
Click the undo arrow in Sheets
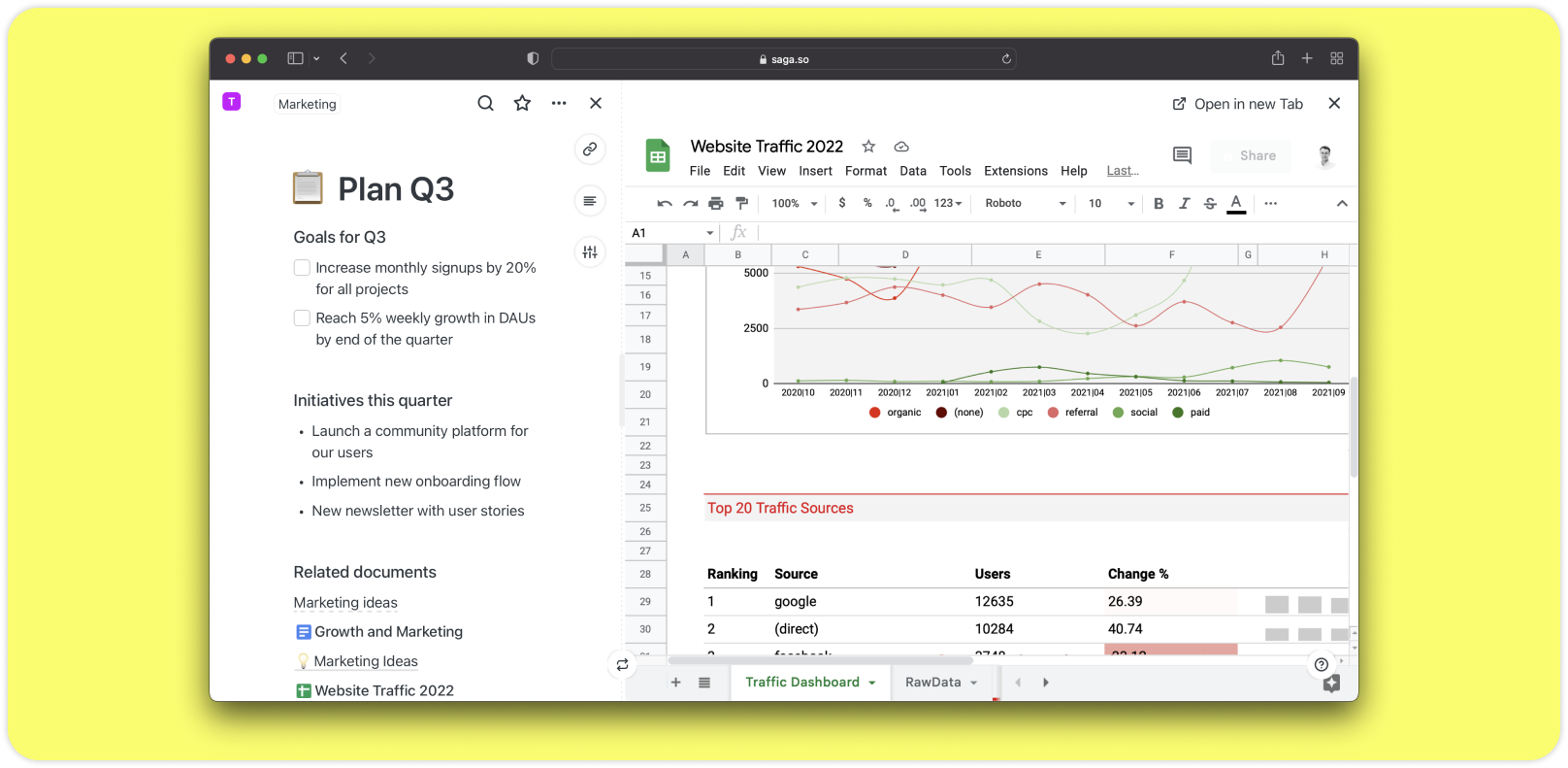click(665, 204)
